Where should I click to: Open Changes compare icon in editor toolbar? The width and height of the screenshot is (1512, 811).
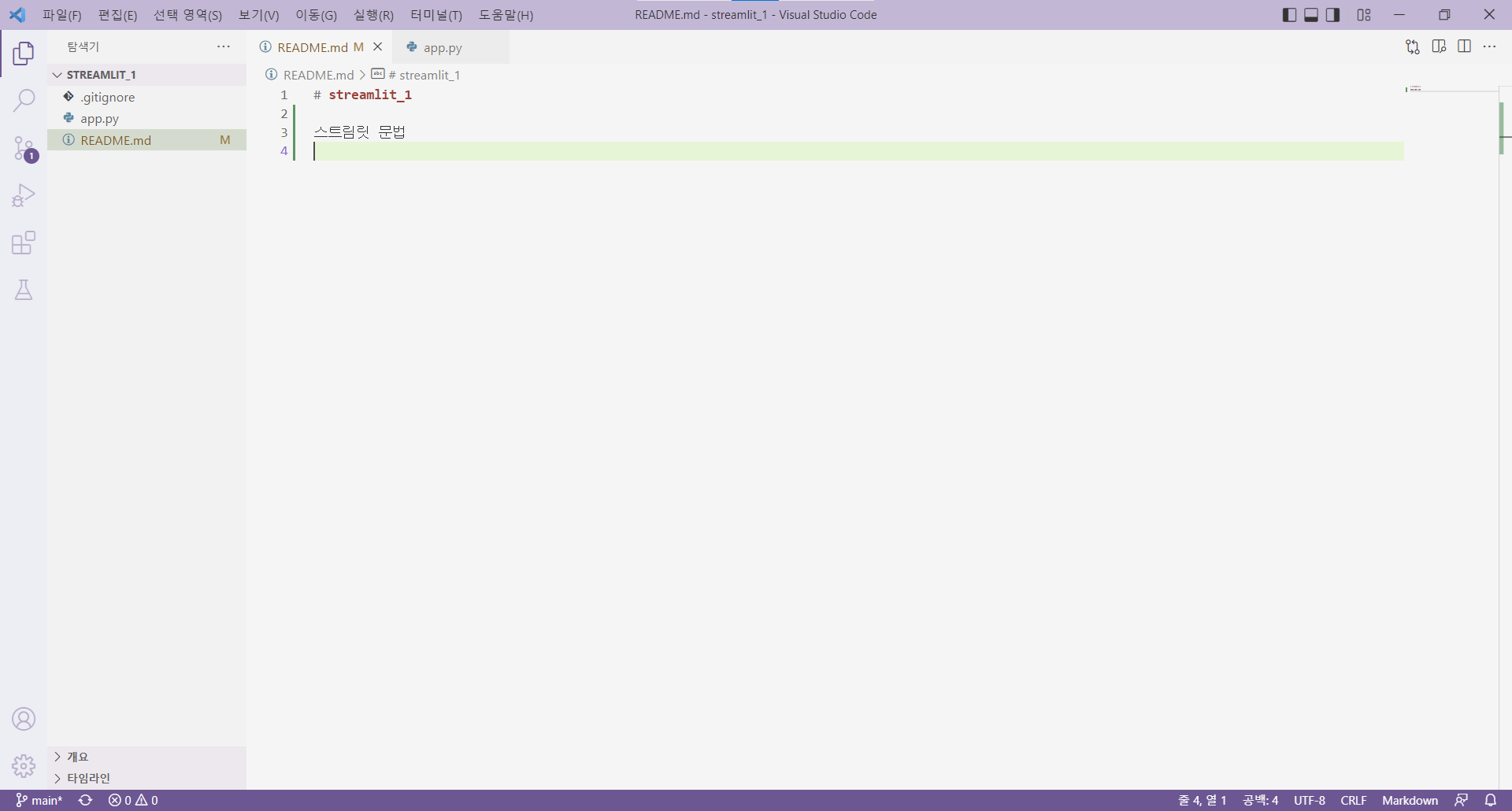tap(1413, 47)
